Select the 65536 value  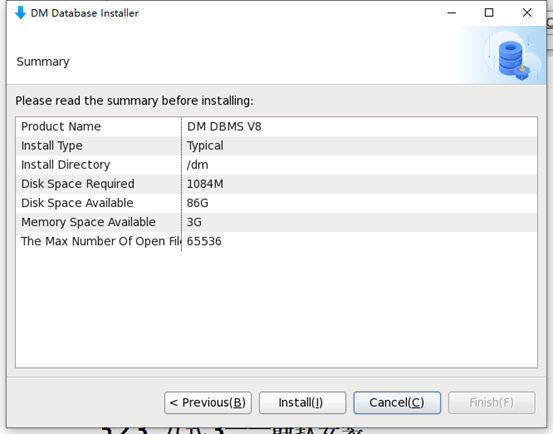pos(204,241)
